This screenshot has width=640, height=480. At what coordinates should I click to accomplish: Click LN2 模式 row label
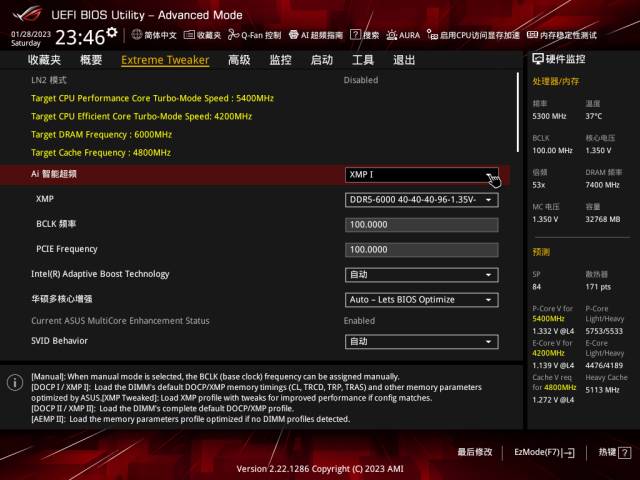[49, 80]
